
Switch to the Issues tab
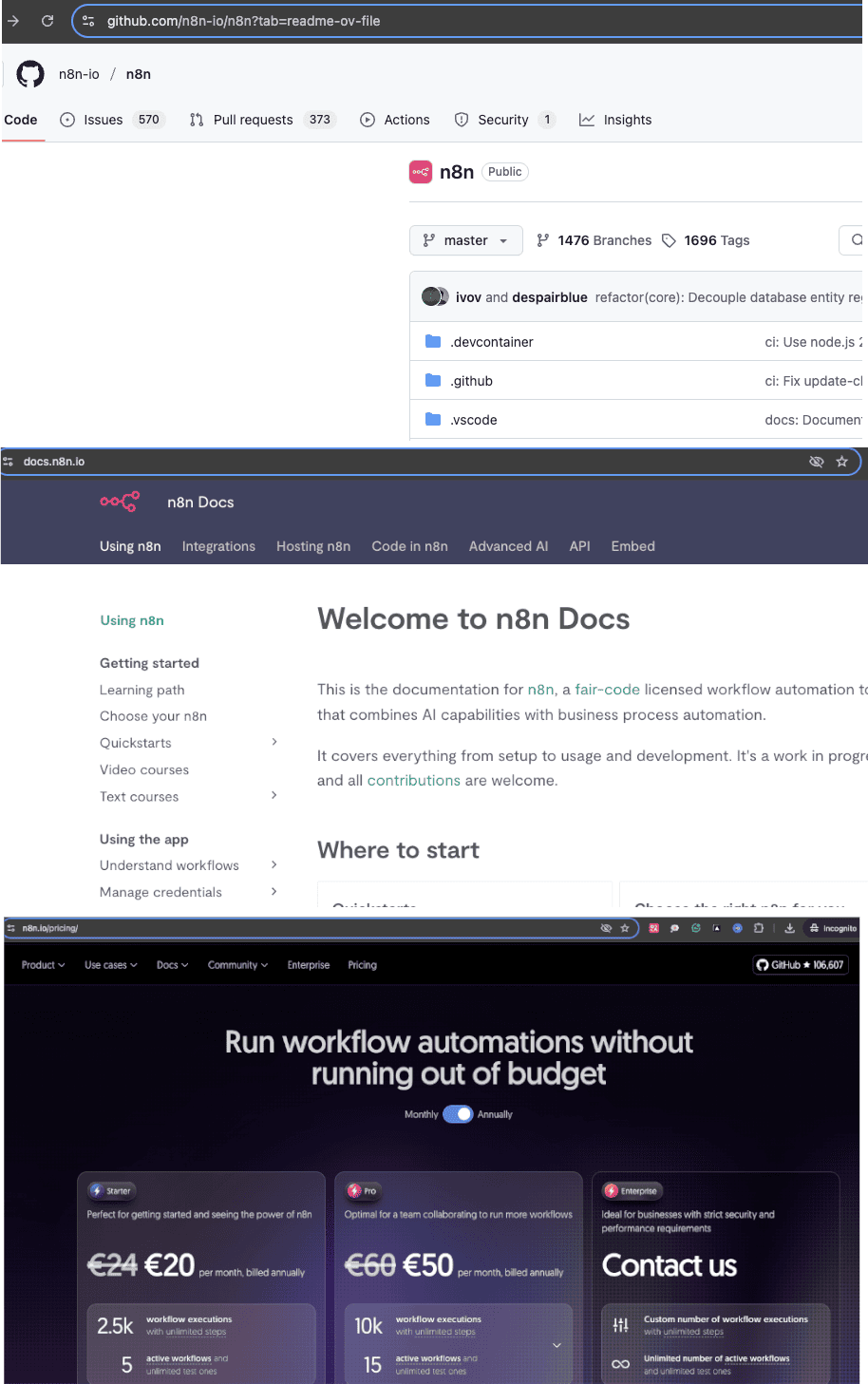click(x=112, y=120)
